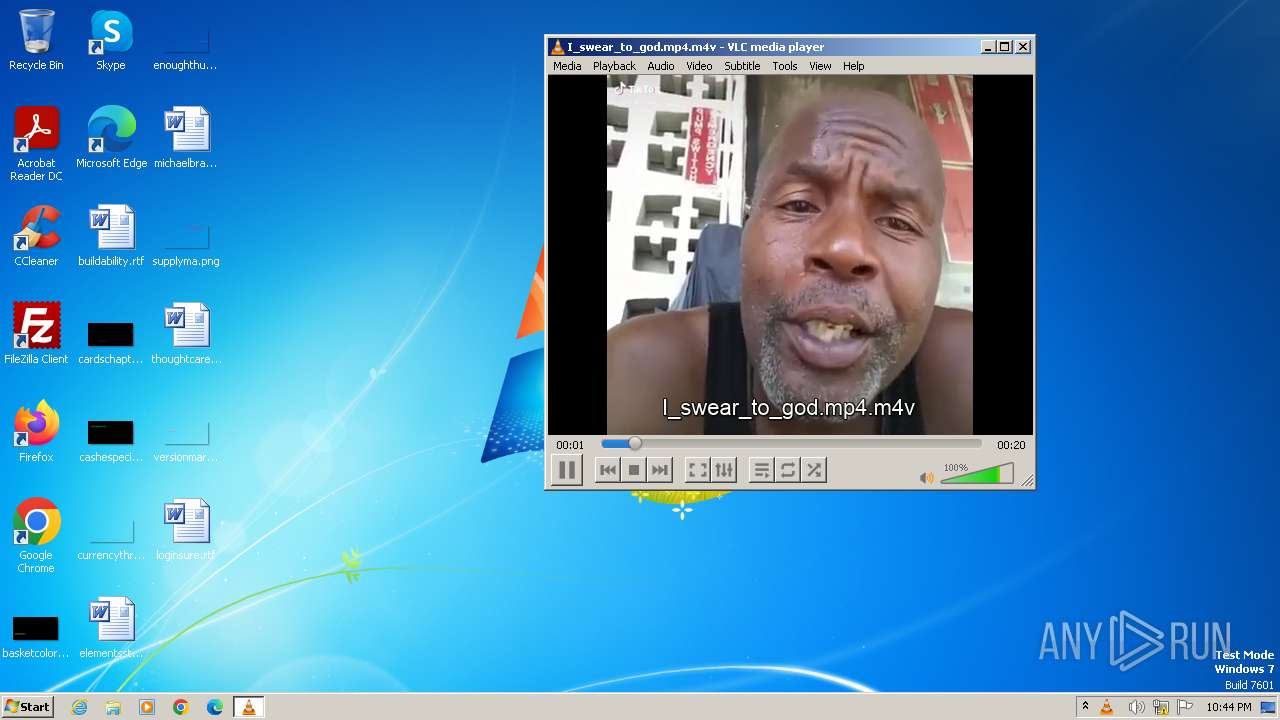Click the seek bar position handle
1280x720 pixels.
click(634, 444)
